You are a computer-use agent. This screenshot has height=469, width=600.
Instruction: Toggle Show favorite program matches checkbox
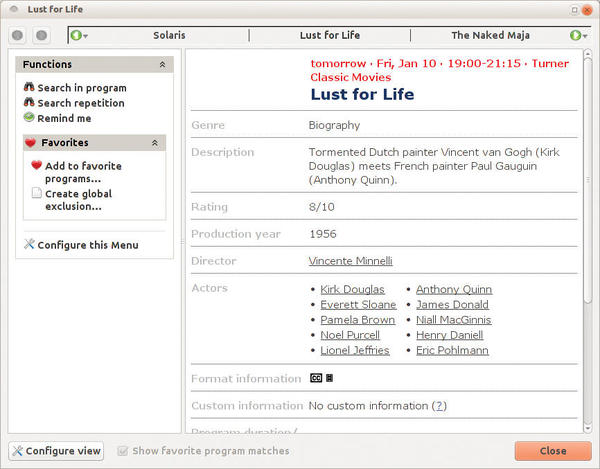[x=122, y=451]
